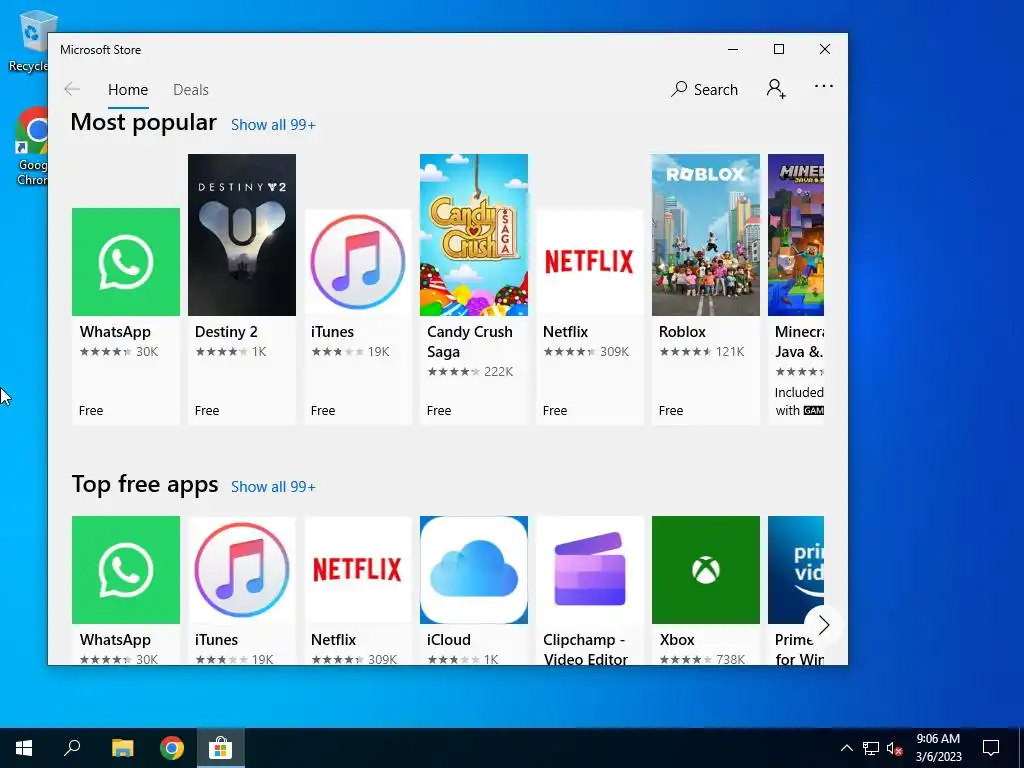1024x768 pixels.
Task: Open the Windows Start menu
Action: click(24, 748)
